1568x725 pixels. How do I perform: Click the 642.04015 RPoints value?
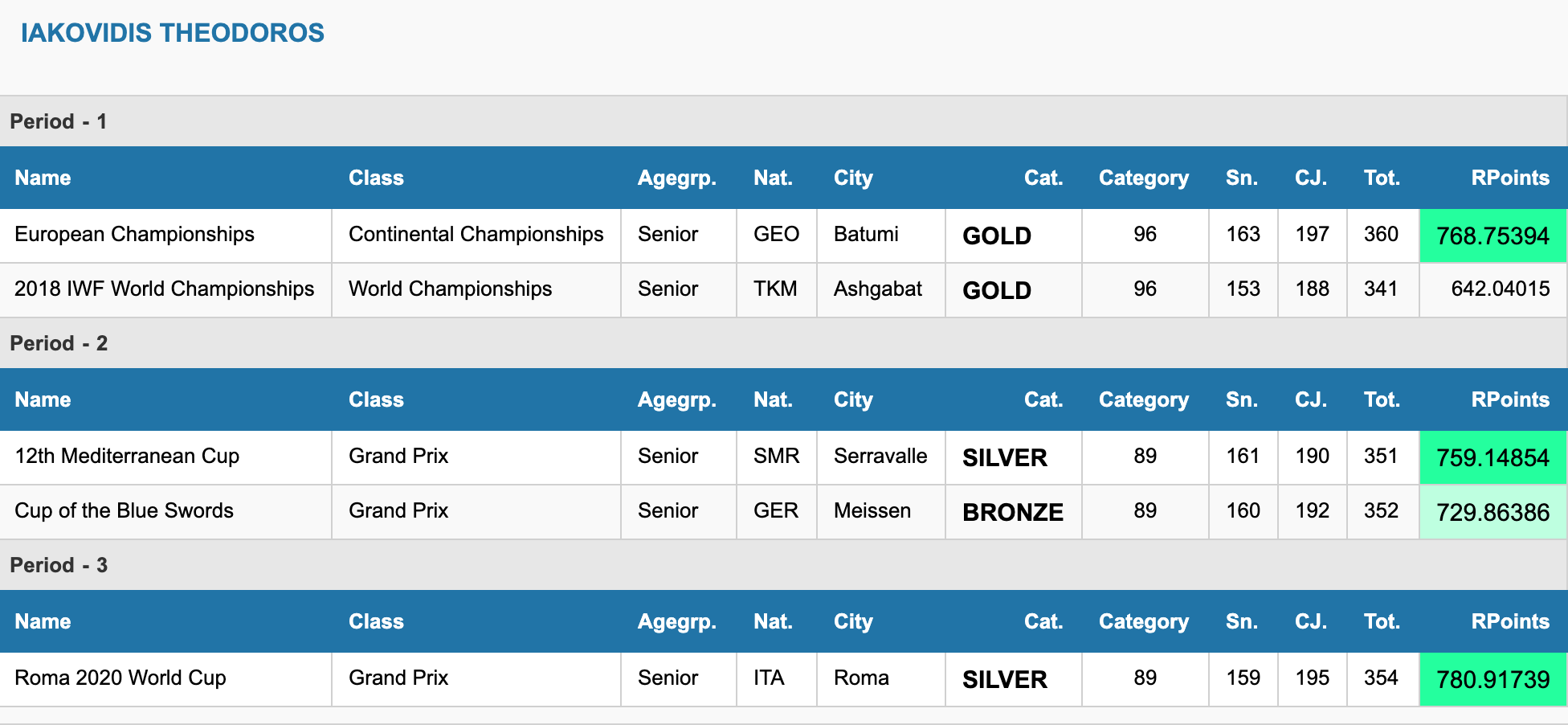1501,289
